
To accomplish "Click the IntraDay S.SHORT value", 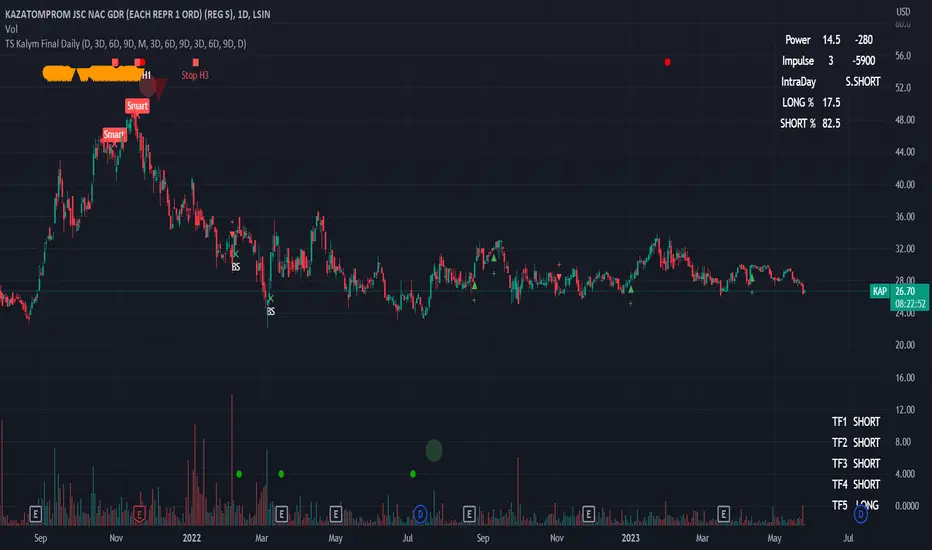I will [862, 81].
